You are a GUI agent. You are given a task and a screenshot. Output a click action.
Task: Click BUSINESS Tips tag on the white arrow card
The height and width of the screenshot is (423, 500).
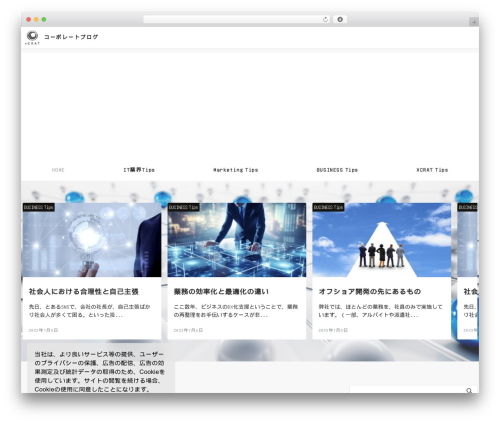(x=328, y=207)
